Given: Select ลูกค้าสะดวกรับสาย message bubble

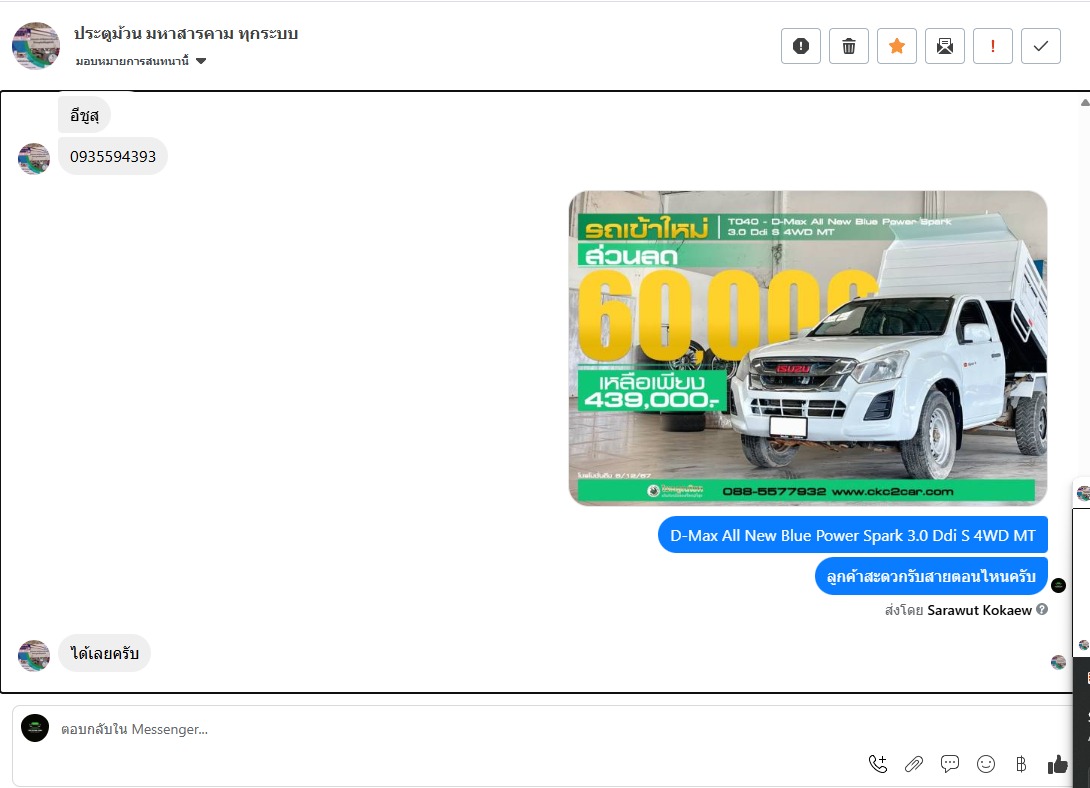Looking at the screenshot, I should [x=932, y=576].
